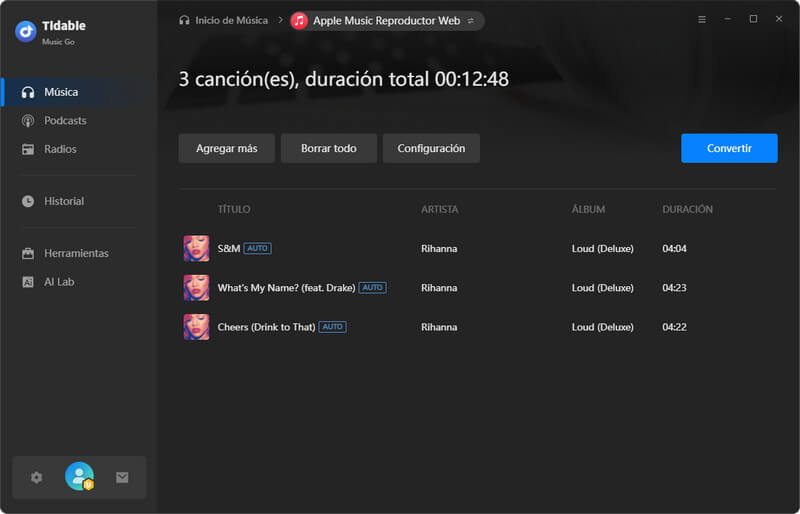Open the user profile avatar icon
The height and width of the screenshot is (514, 800).
point(79,477)
